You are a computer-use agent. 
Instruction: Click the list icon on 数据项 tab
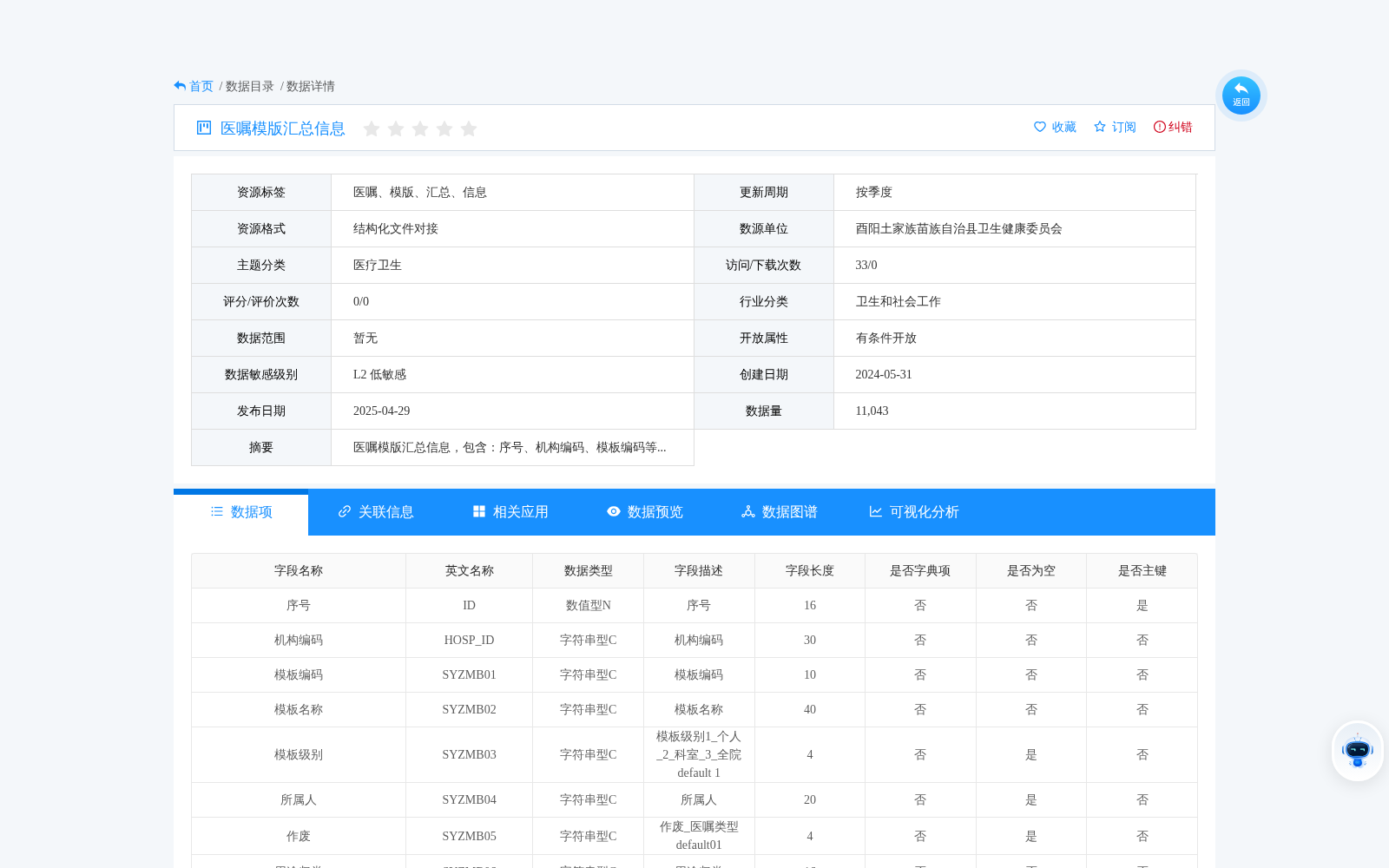click(x=217, y=511)
